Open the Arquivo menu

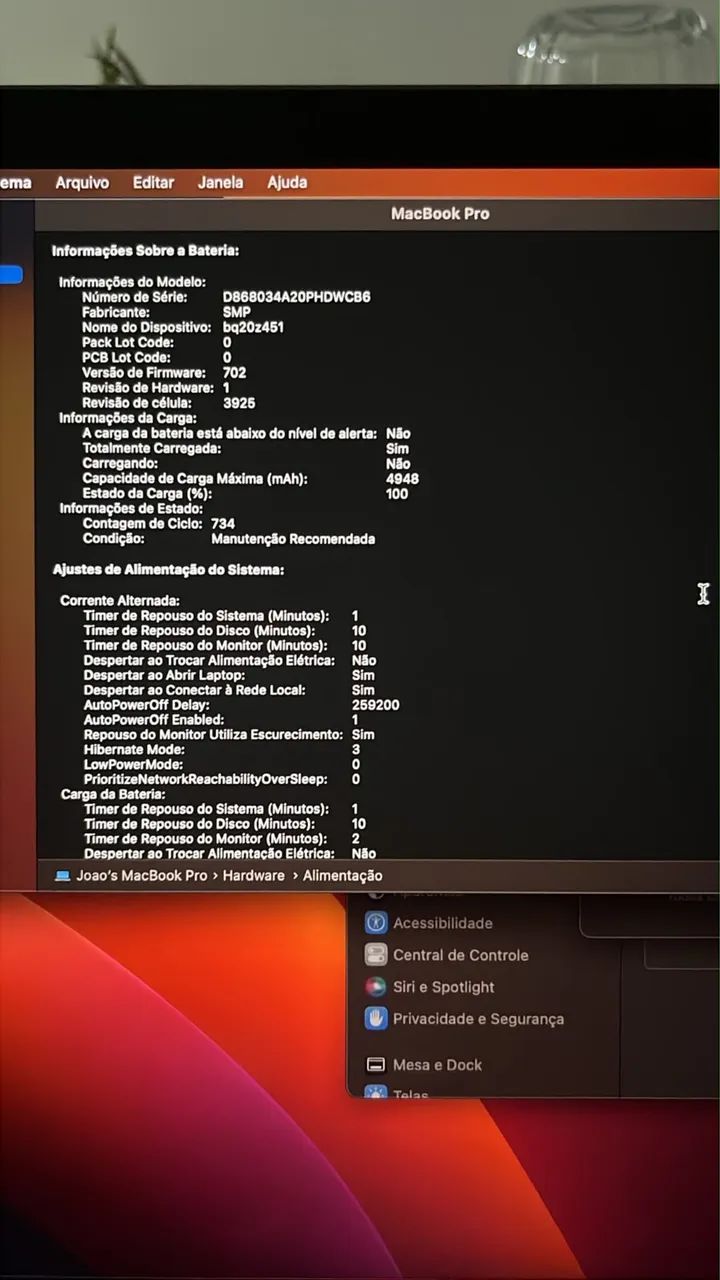[x=82, y=182]
